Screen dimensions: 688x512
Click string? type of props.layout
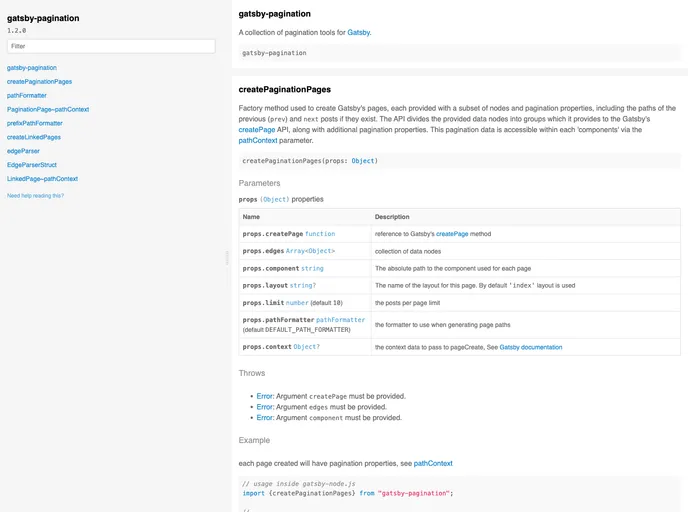[303, 285]
